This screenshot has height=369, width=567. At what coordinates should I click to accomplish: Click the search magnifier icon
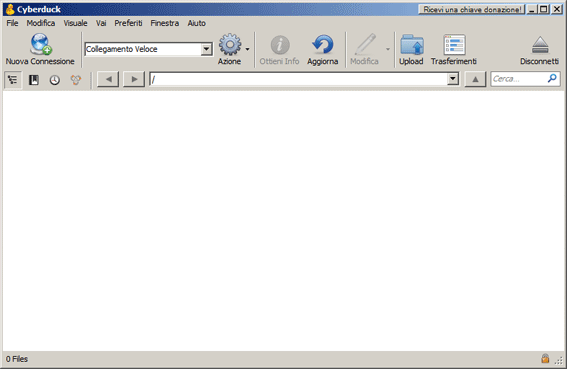tap(552, 78)
